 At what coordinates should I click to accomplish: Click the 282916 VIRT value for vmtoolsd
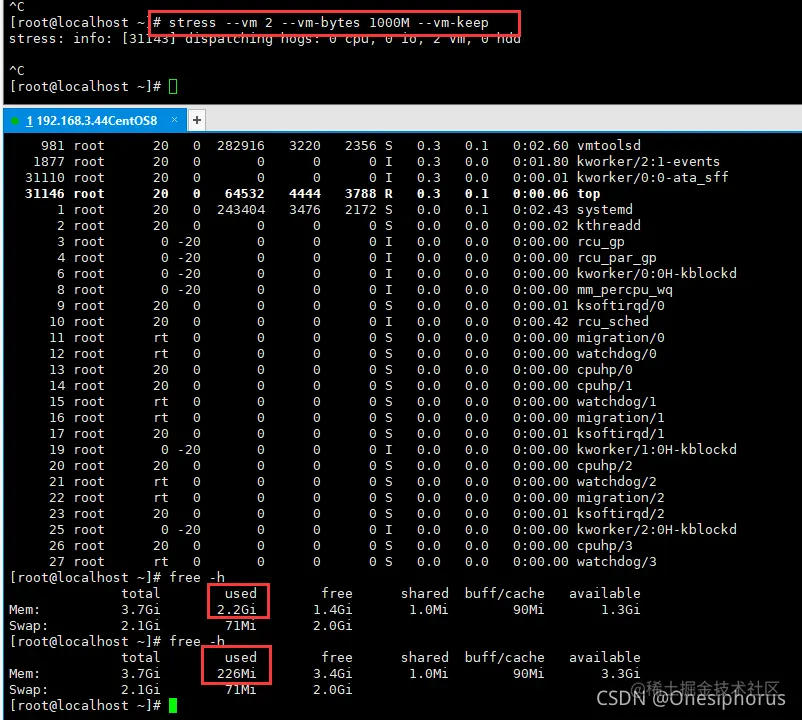coord(241,146)
